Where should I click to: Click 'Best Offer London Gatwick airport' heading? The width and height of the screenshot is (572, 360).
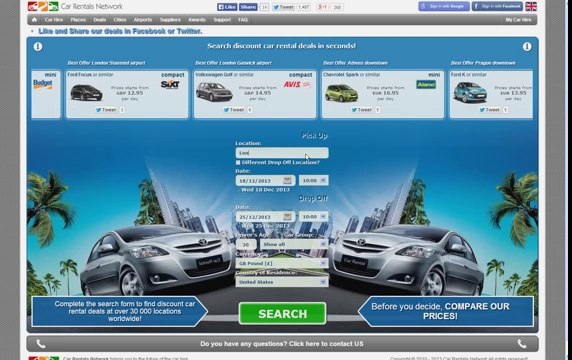(233, 63)
